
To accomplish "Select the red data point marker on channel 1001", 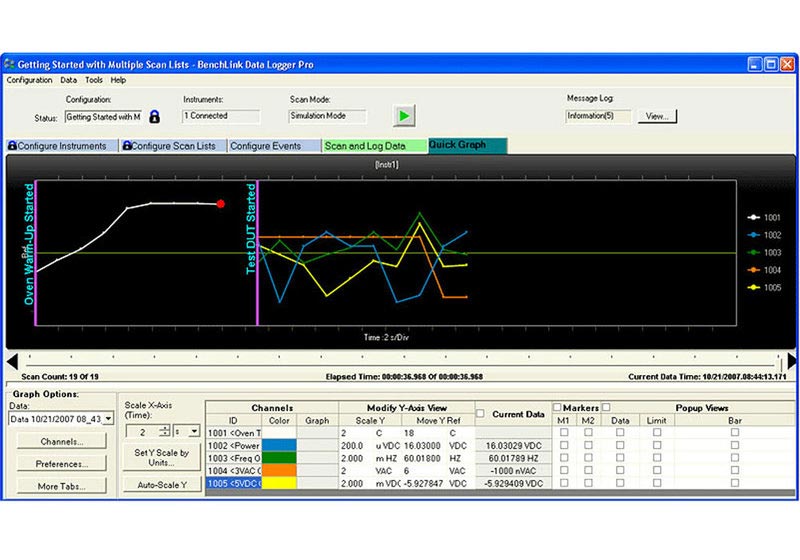I will pyautogui.click(x=220, y=204).
